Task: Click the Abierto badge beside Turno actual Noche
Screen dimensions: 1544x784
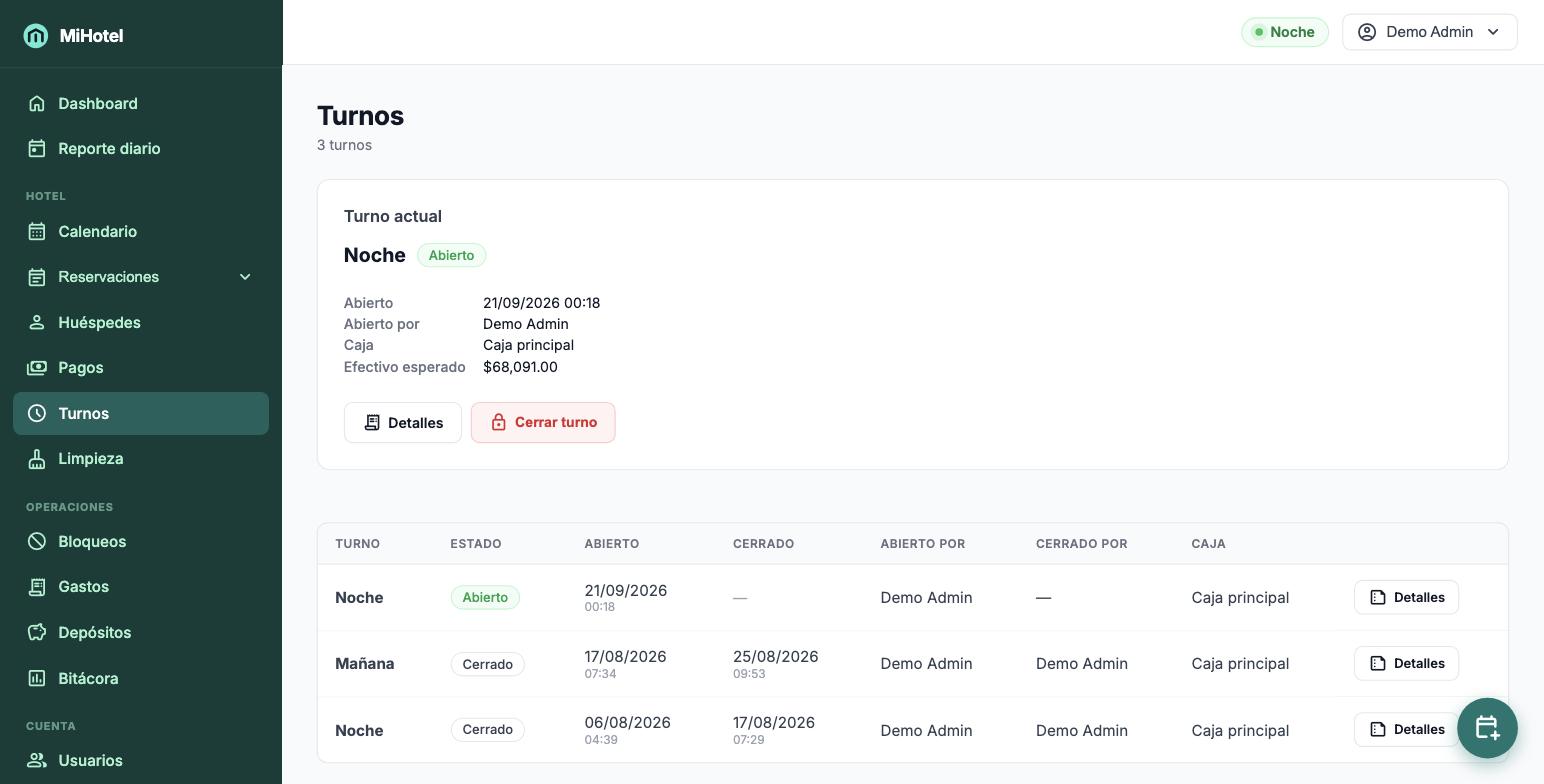Action: 451,256
